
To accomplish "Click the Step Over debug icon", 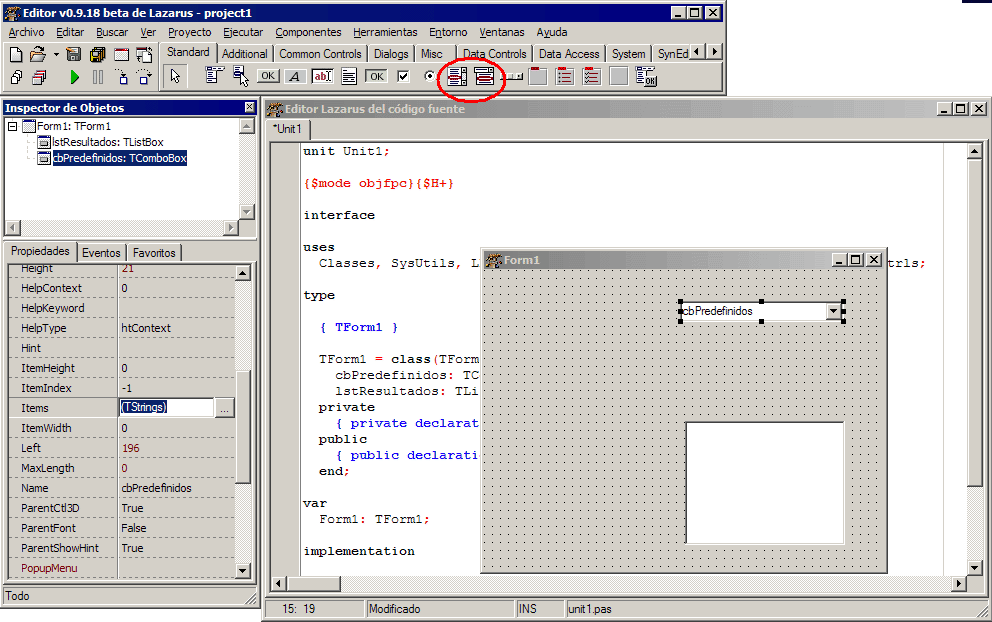I will pos(144,77).
